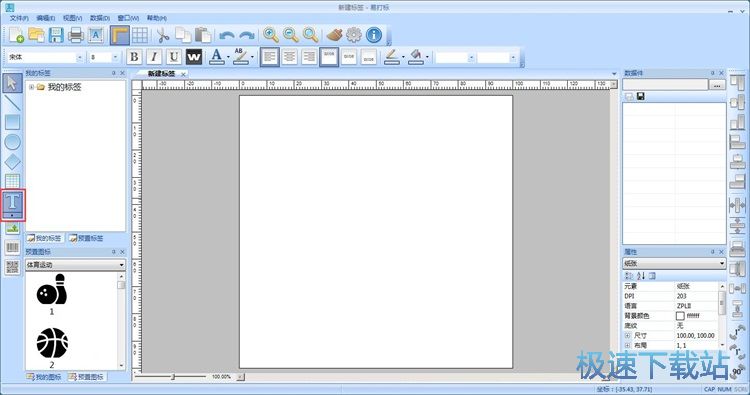
Task: Select the Line drawing tool
Action: [12, 103]
